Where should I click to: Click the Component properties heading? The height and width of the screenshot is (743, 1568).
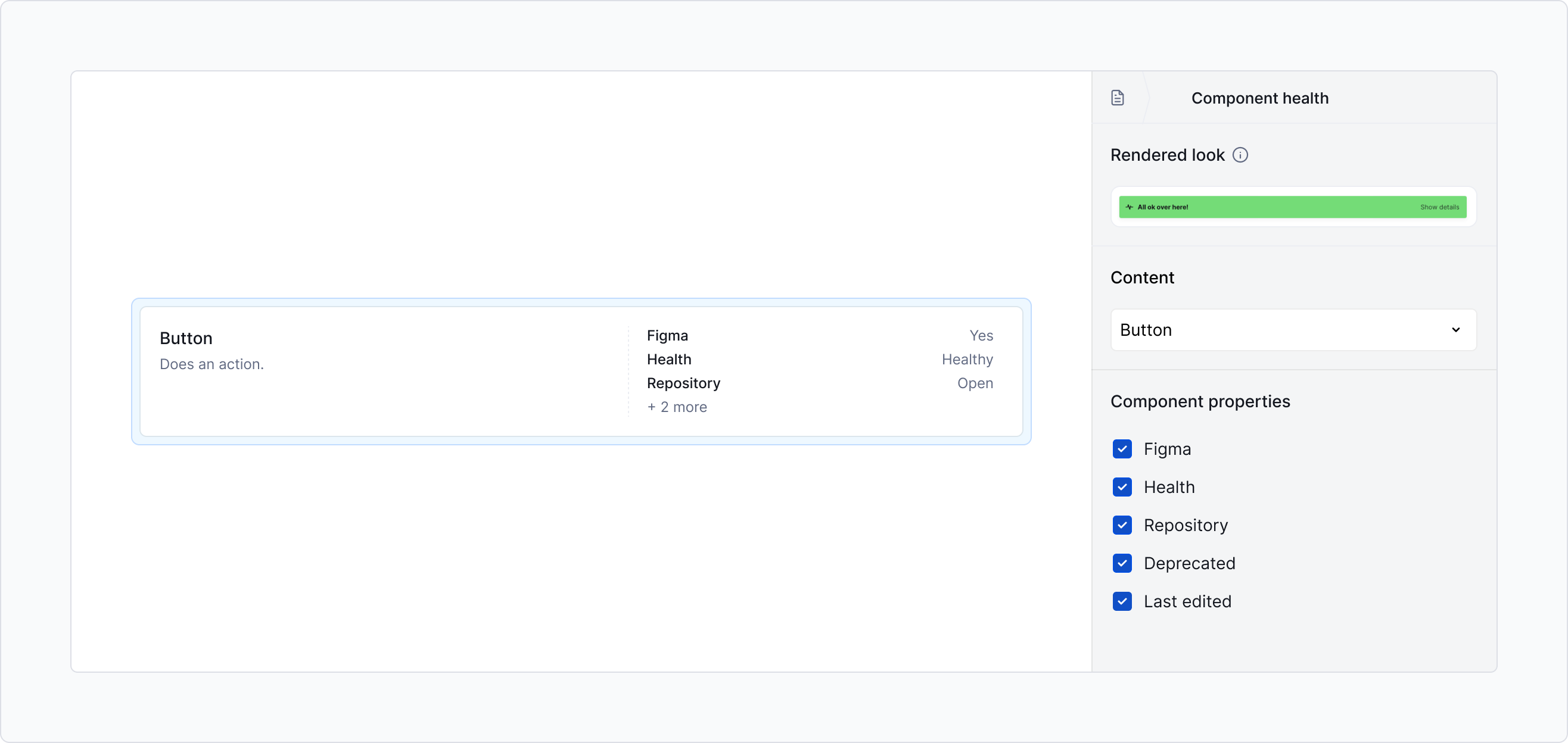click(1200, 402)
